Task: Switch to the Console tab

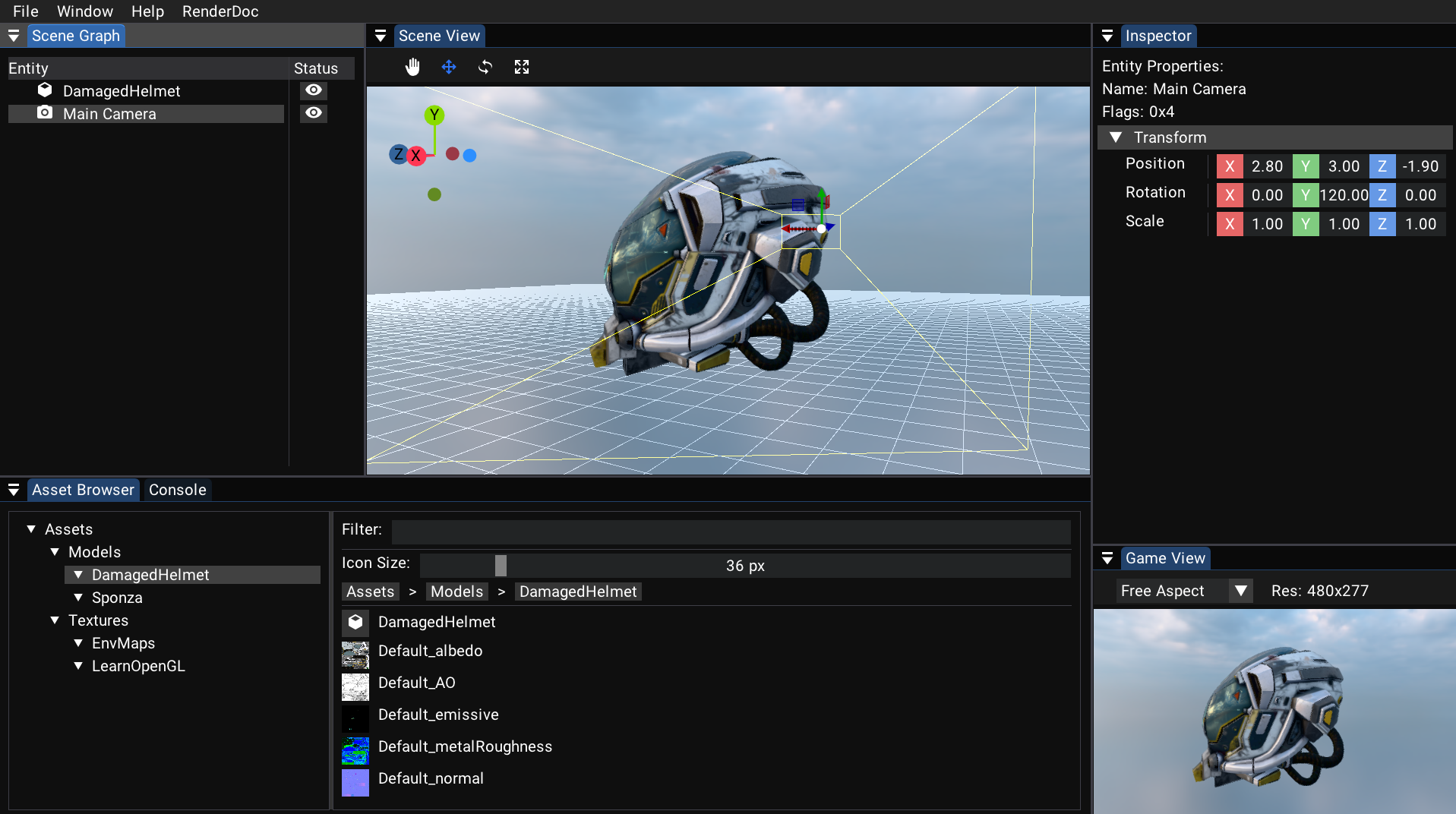Action: click(177, 490)
